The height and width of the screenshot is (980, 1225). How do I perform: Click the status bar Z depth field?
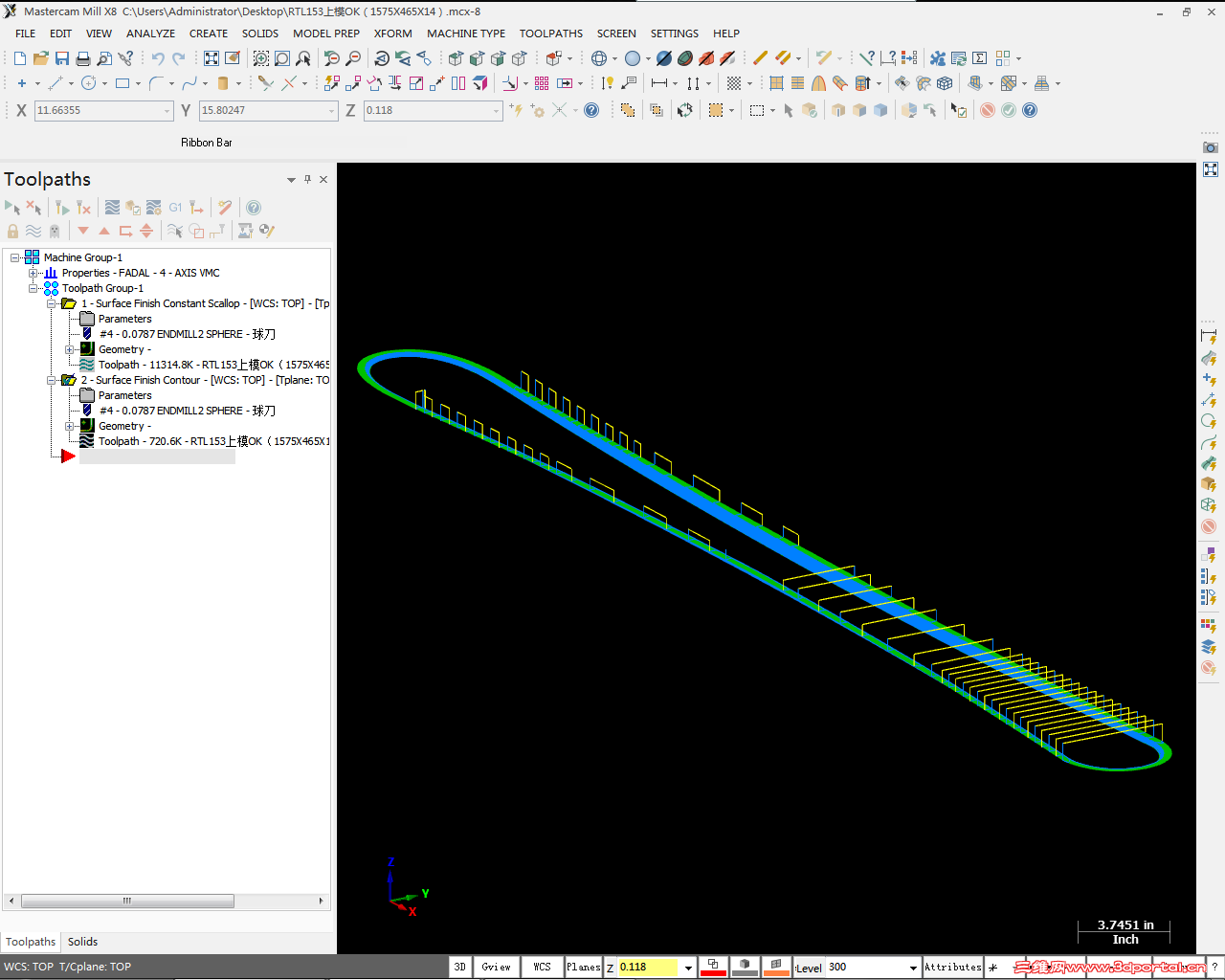tap(648, 968)
